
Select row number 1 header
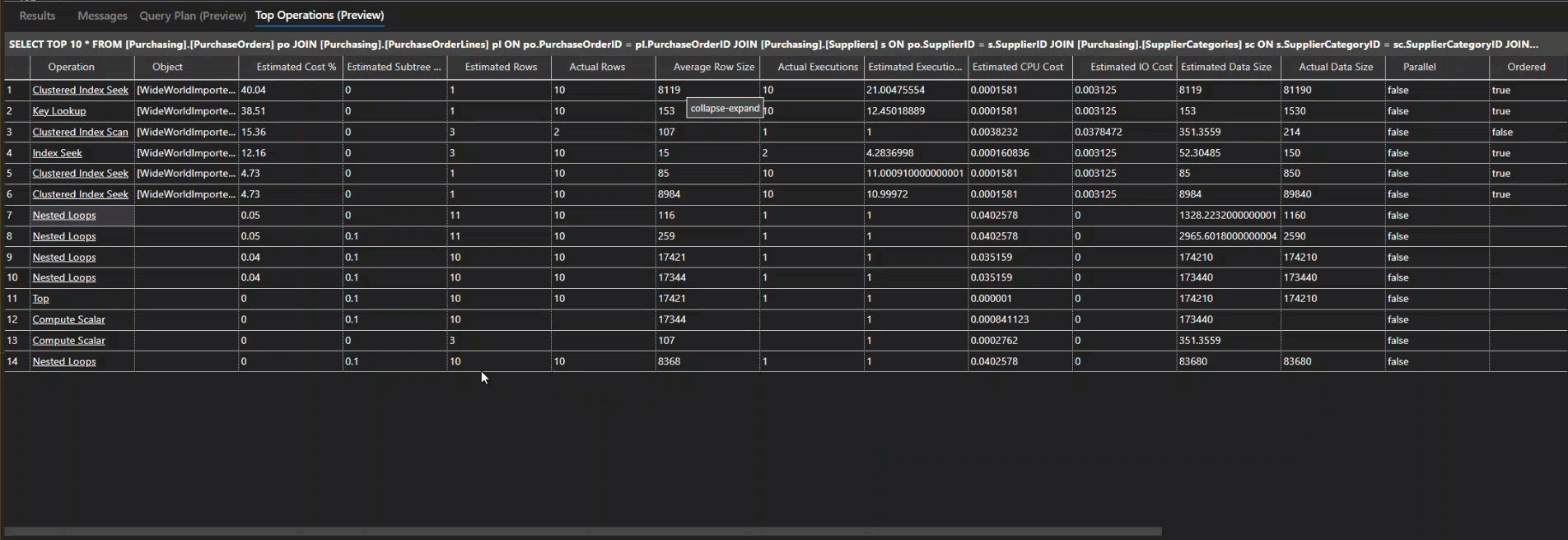[x=17, y=90]
